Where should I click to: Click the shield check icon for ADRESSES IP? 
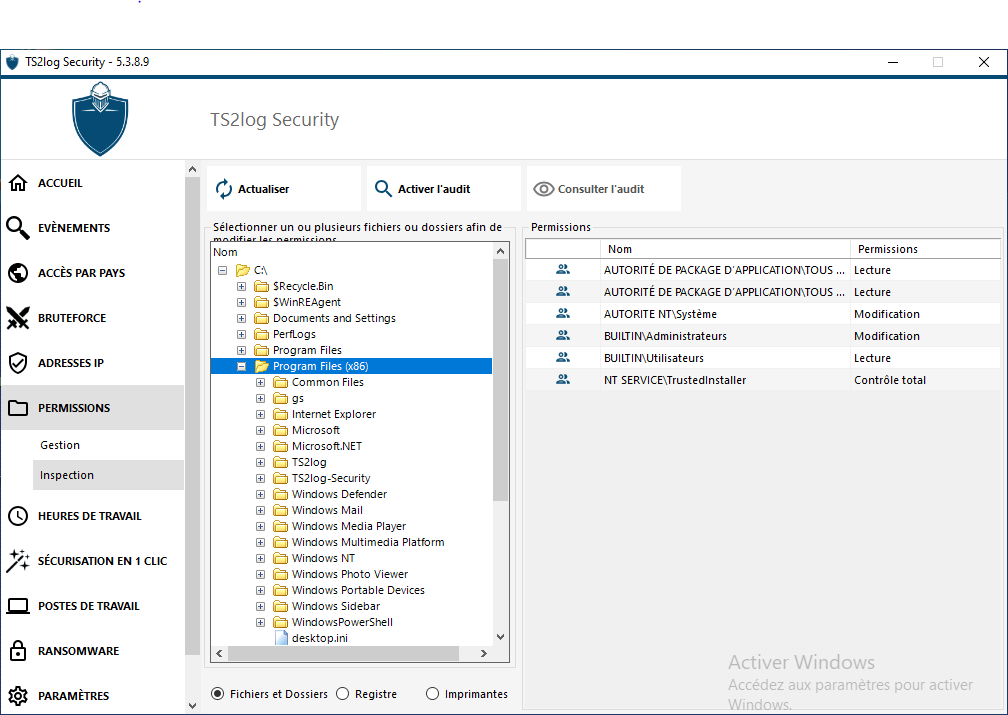click(x=18, y=363)
